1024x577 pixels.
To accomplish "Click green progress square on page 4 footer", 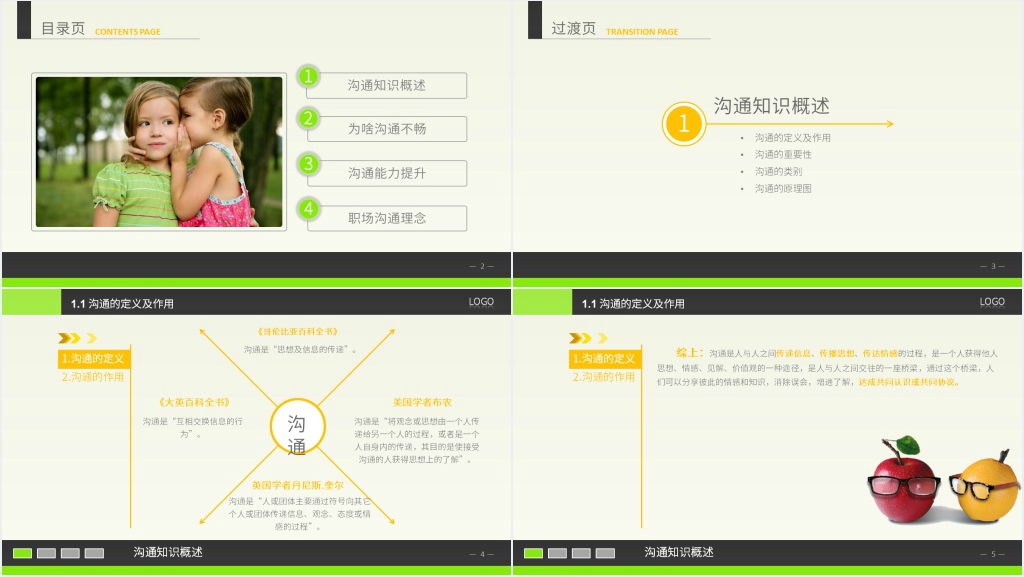I will (x=22, y=553).
